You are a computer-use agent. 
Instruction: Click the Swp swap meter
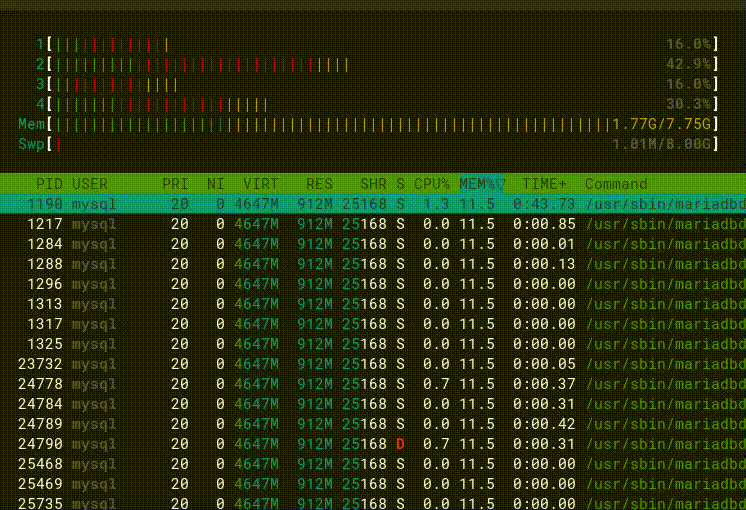tap(382, 144)
